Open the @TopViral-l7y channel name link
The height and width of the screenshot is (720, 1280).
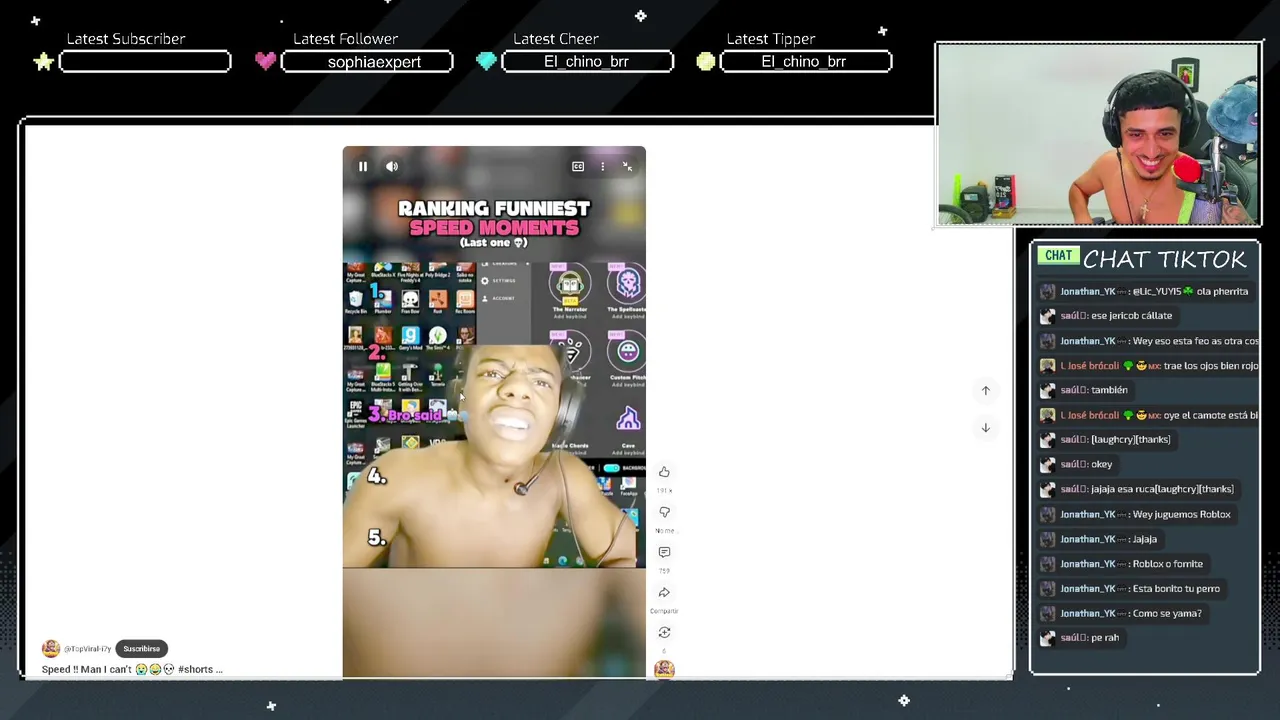88,649
